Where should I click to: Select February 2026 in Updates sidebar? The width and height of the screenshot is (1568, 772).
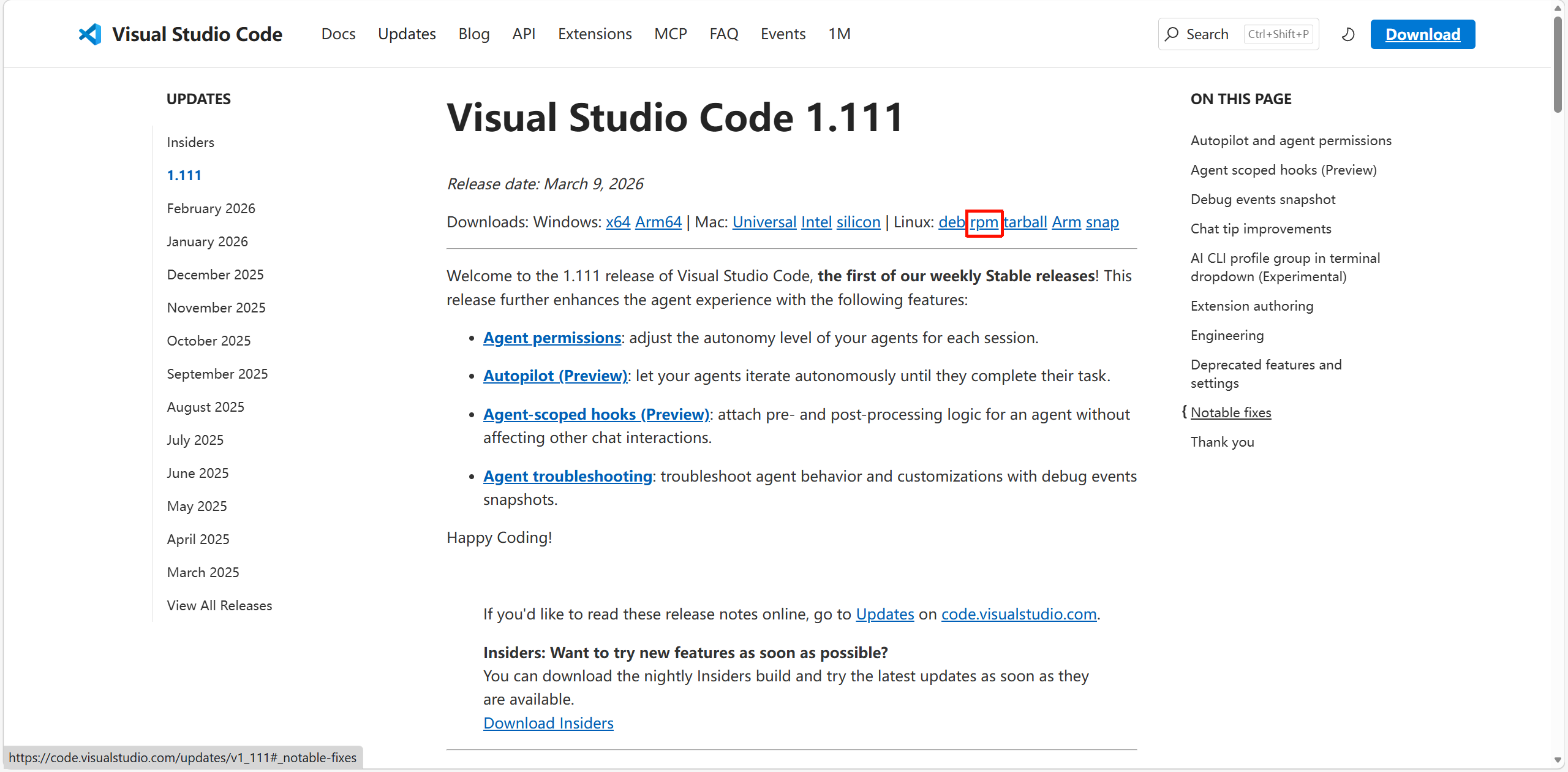click(x=211, y=208)
